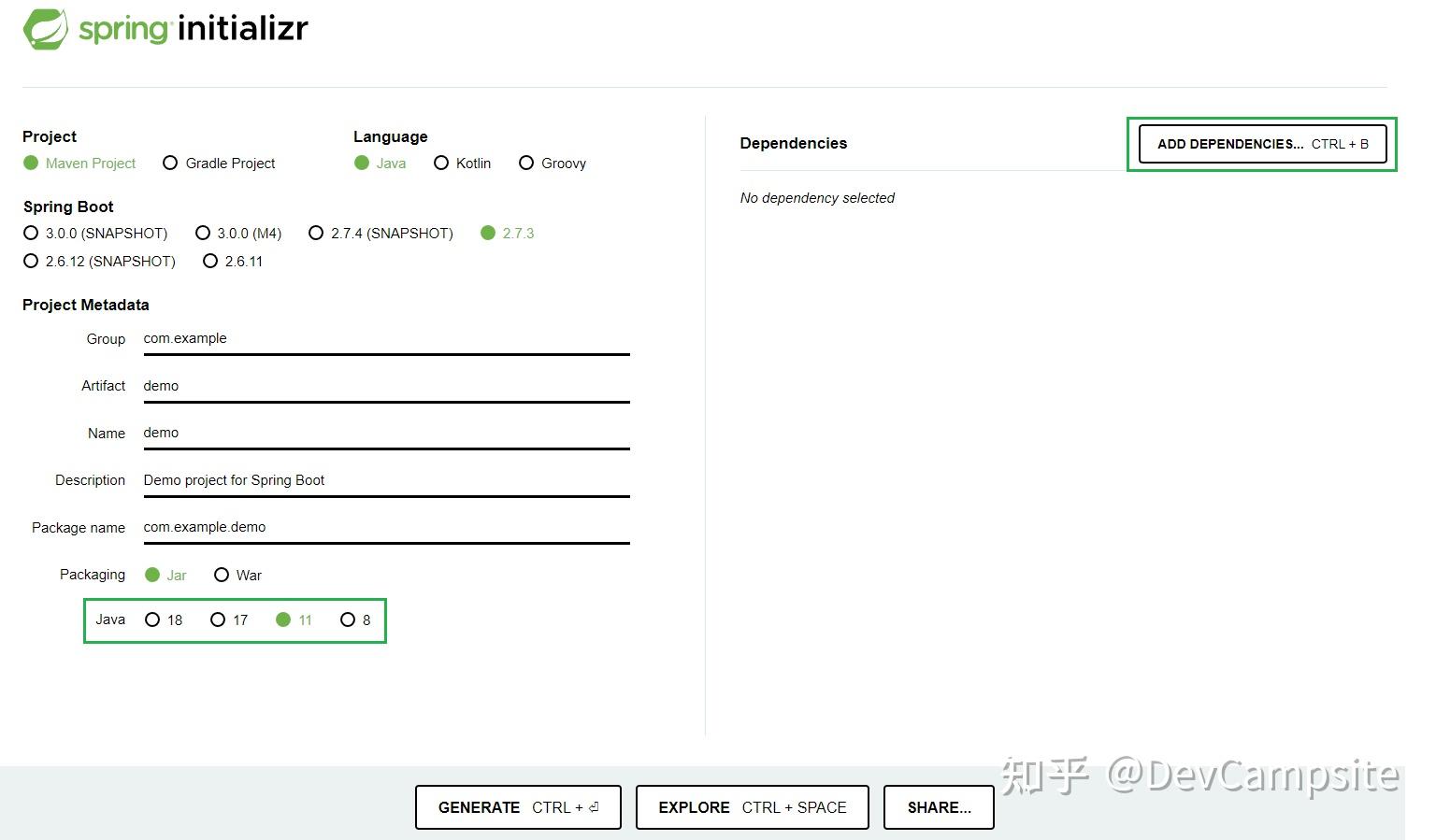Choose Groovy as the language
The height and width of the screenshot is (840, 1436).
coord(526,163)
